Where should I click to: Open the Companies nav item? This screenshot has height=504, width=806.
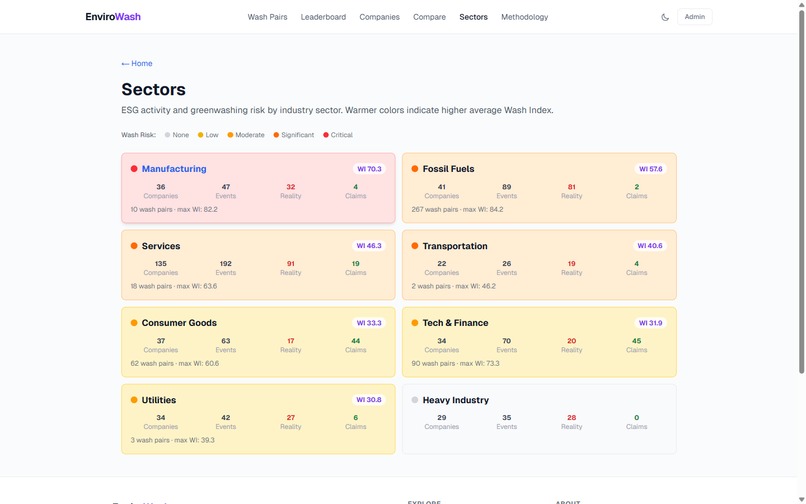[379, 17]
